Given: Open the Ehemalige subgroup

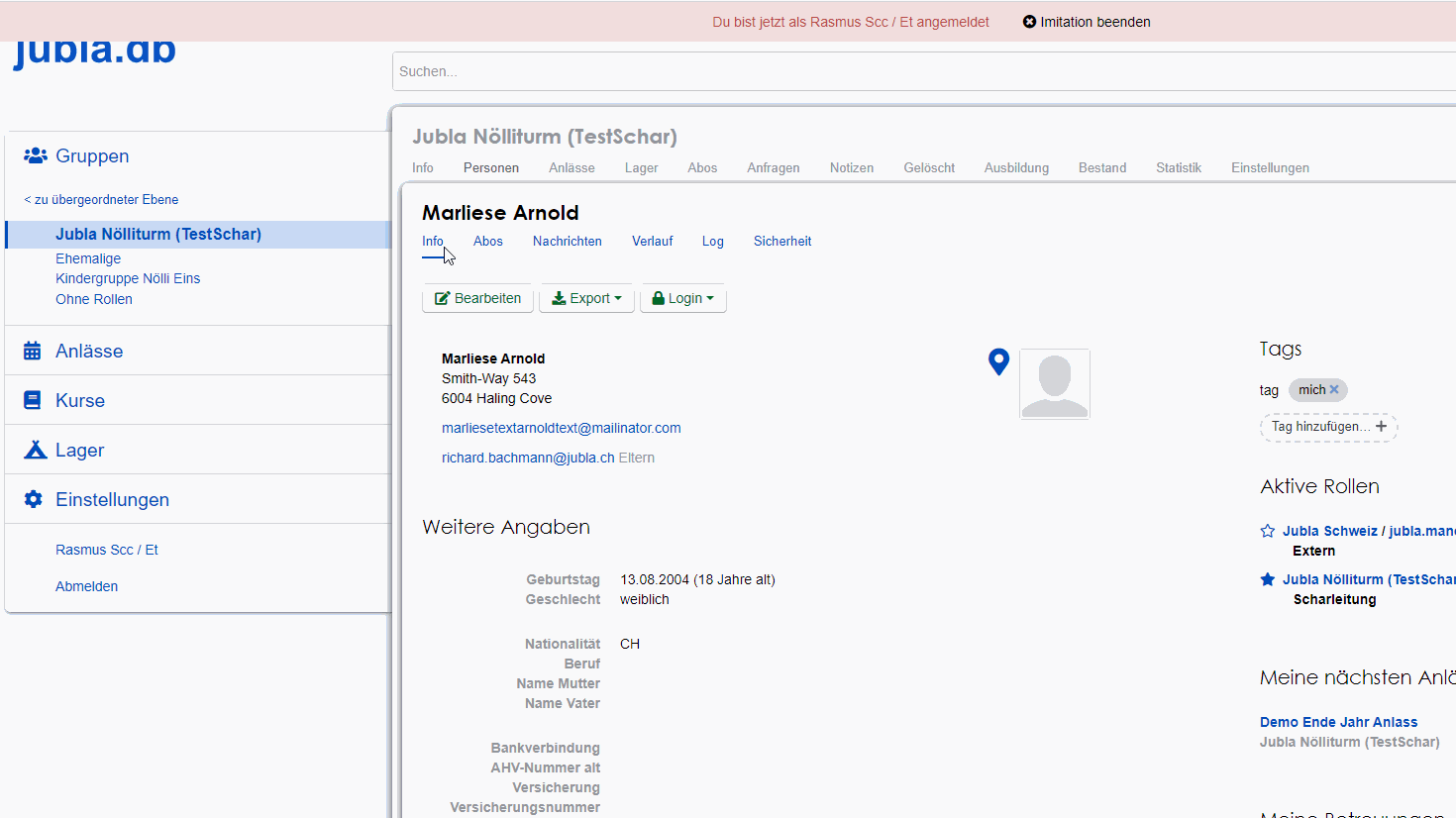Looking at the screenshot, I should 88,258.
